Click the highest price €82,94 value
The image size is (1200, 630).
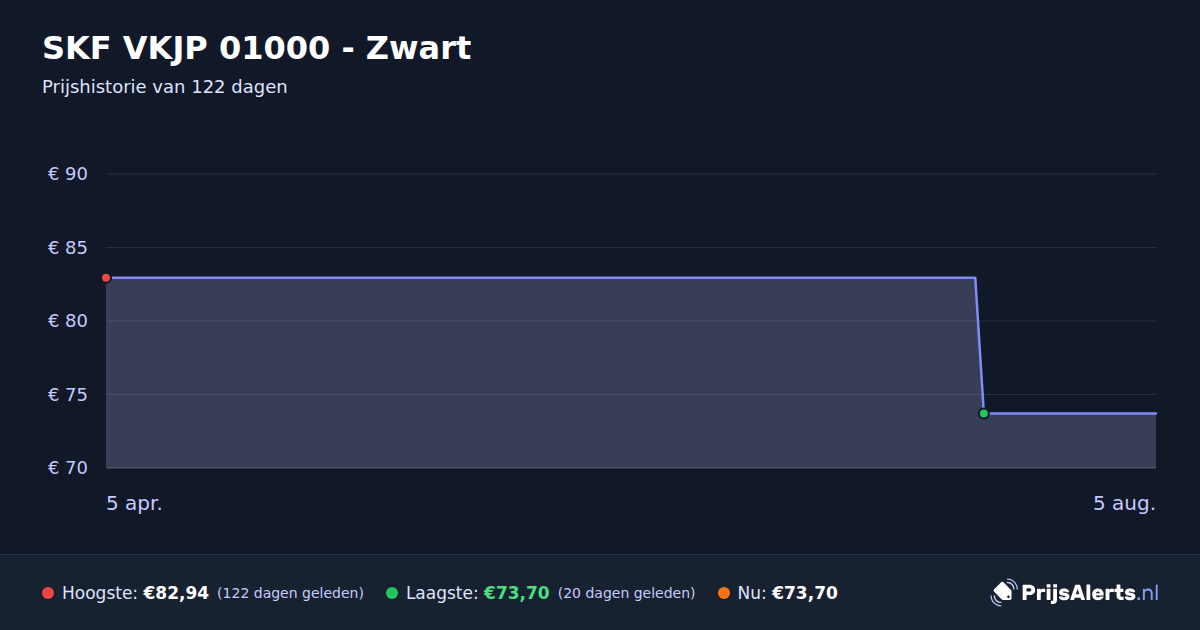click(176, 593)
